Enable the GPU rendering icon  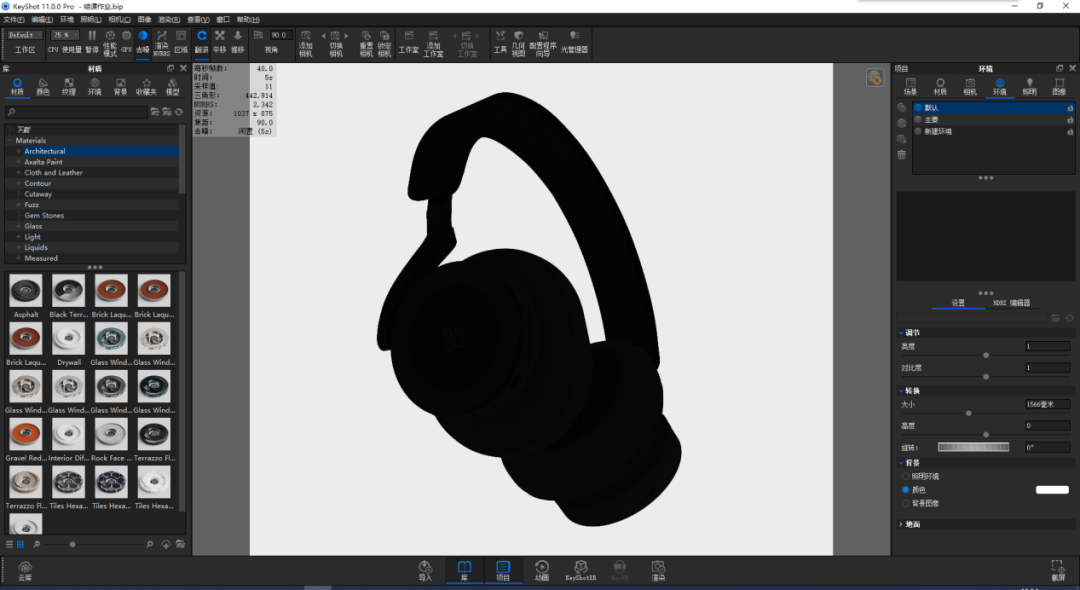tap(126, 41)
